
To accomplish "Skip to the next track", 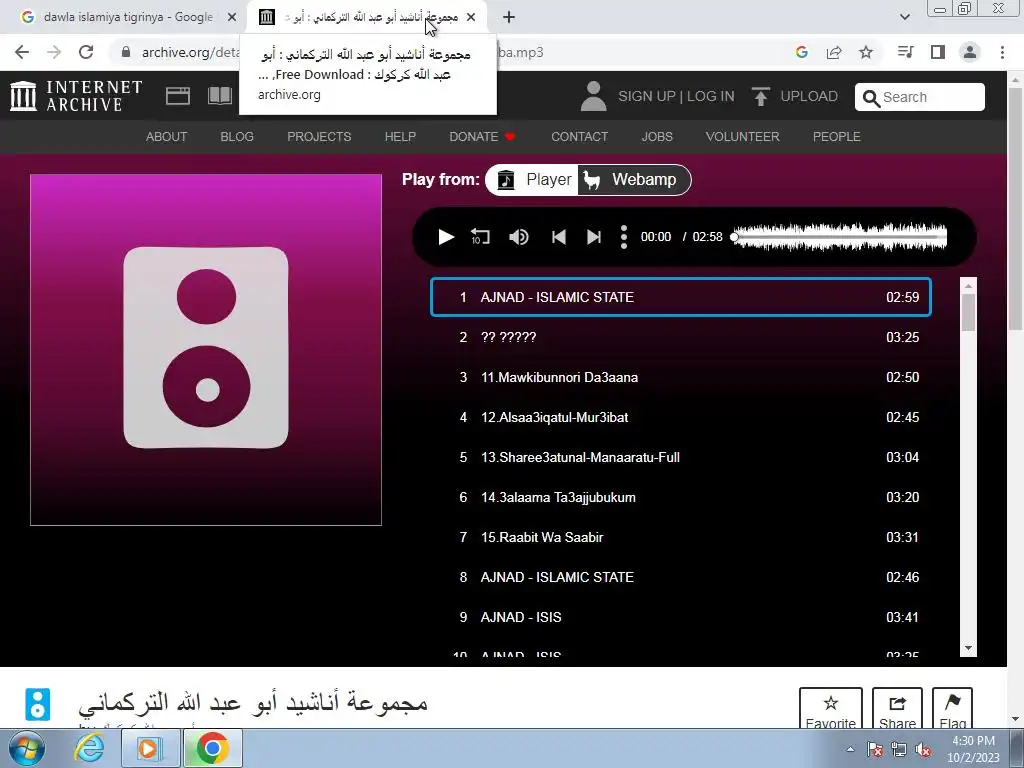I will [594, 236].
